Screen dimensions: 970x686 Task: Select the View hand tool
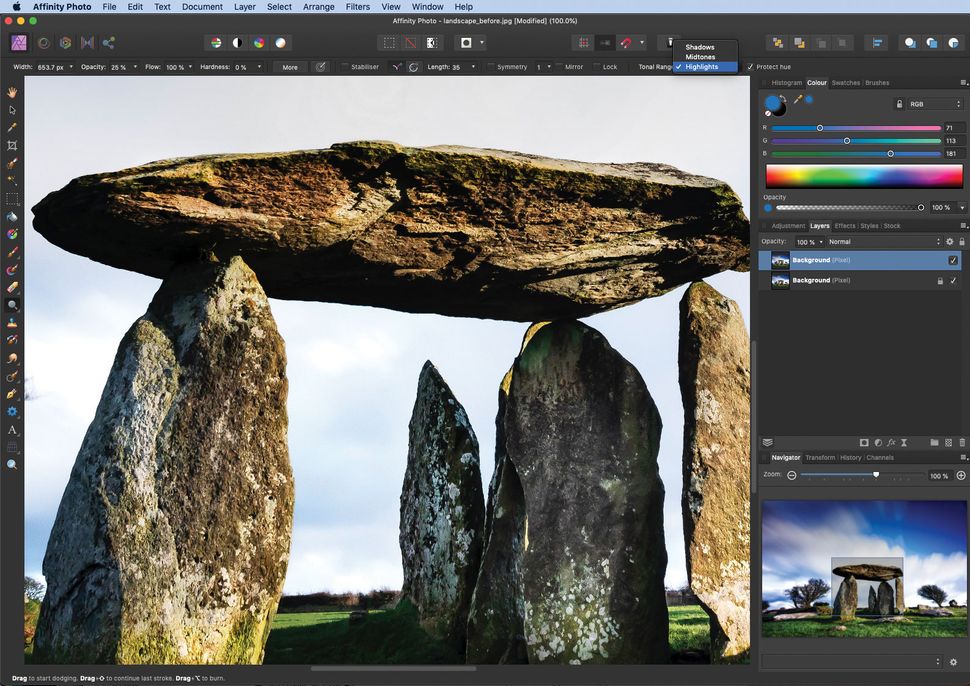[x=13, y=92]
